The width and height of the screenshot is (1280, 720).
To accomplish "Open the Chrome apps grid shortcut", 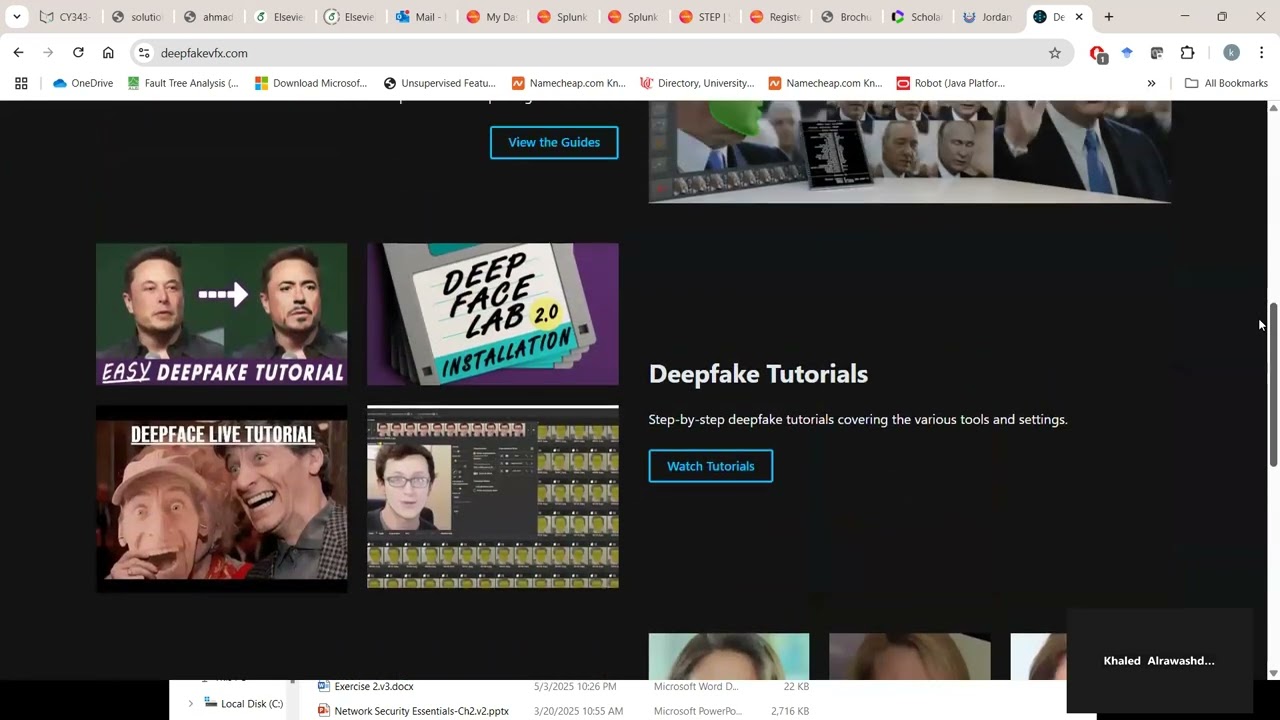I will click(x=21, y=83).
